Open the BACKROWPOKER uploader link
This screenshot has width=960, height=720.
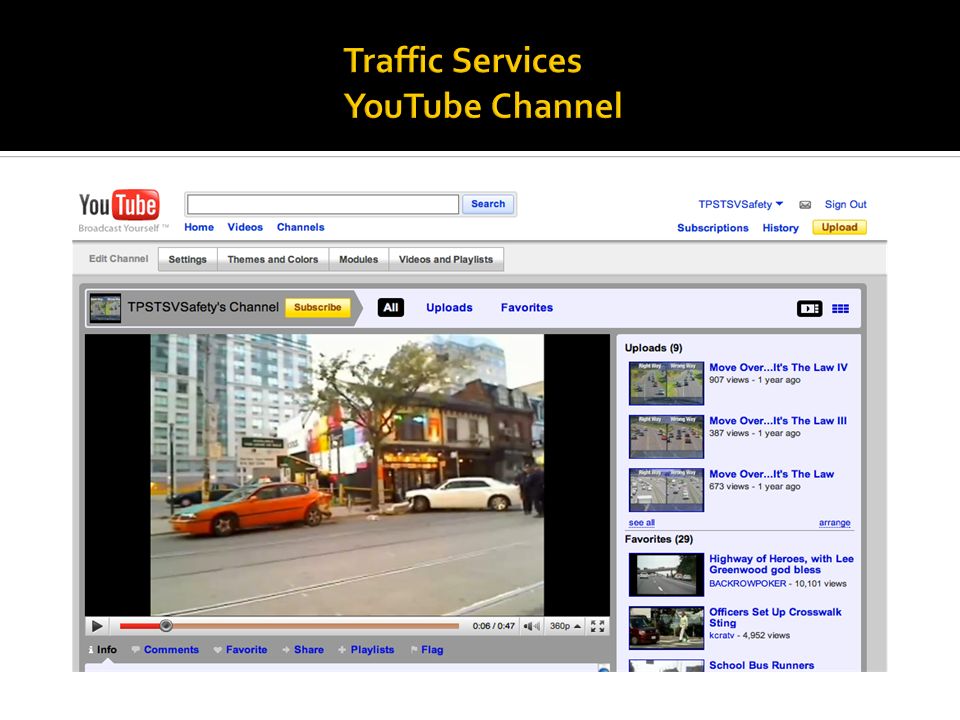pyautogui.click(x=748, y=583)
